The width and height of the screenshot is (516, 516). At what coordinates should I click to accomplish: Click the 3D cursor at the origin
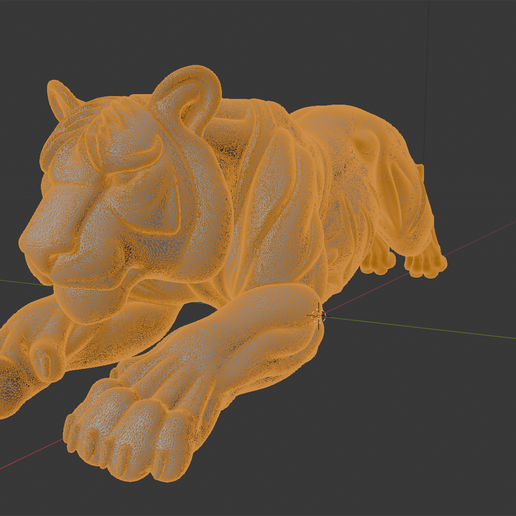pyautogui.click(x=318, y=315)
